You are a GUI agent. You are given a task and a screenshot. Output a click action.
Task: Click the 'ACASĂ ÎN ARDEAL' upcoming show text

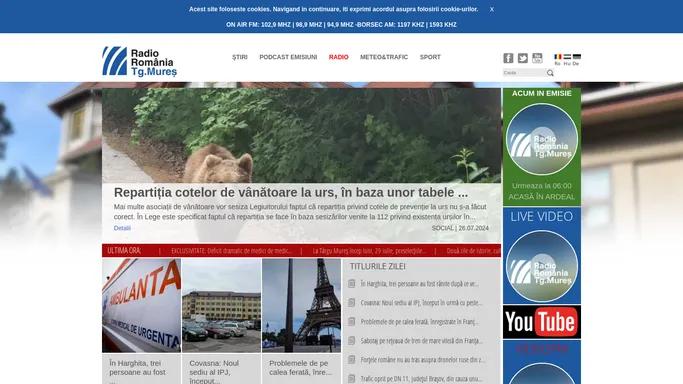541,197
